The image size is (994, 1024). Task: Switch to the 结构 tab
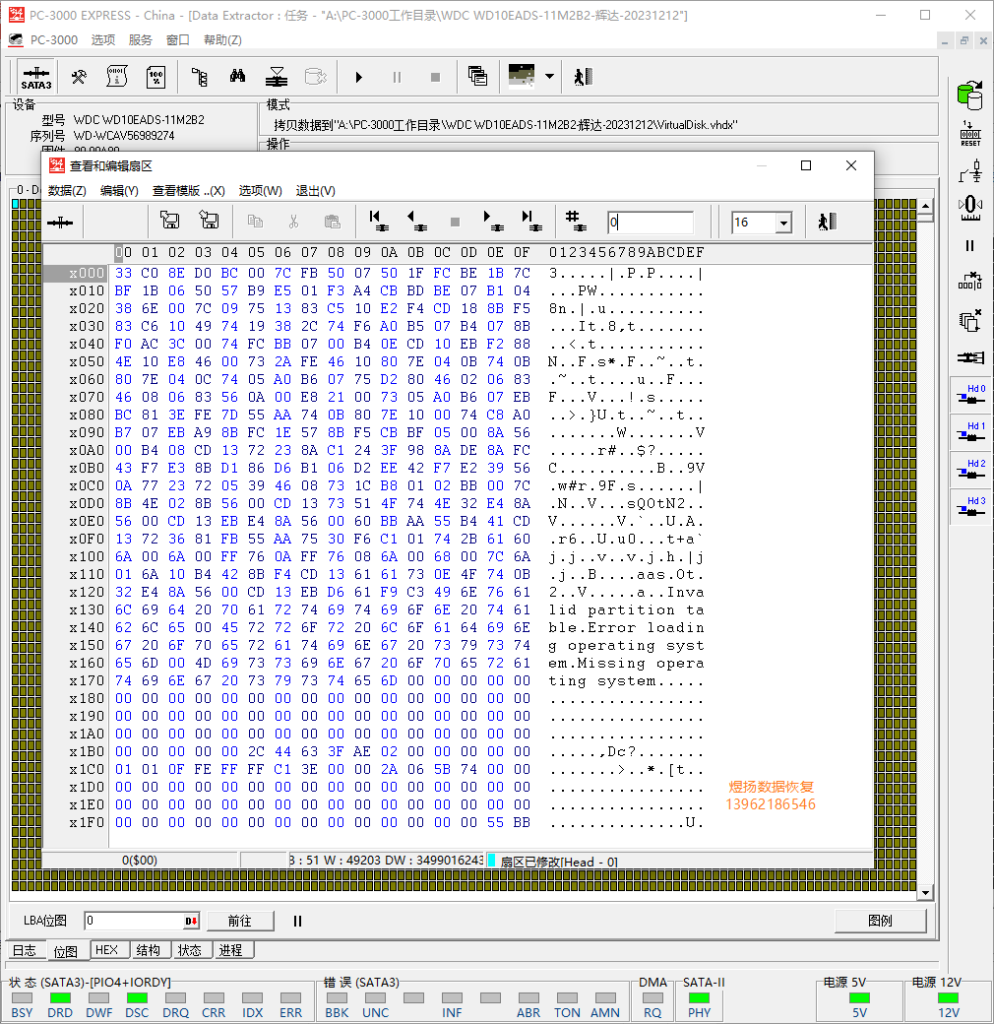pyautogui.click(x=148, y=950)
